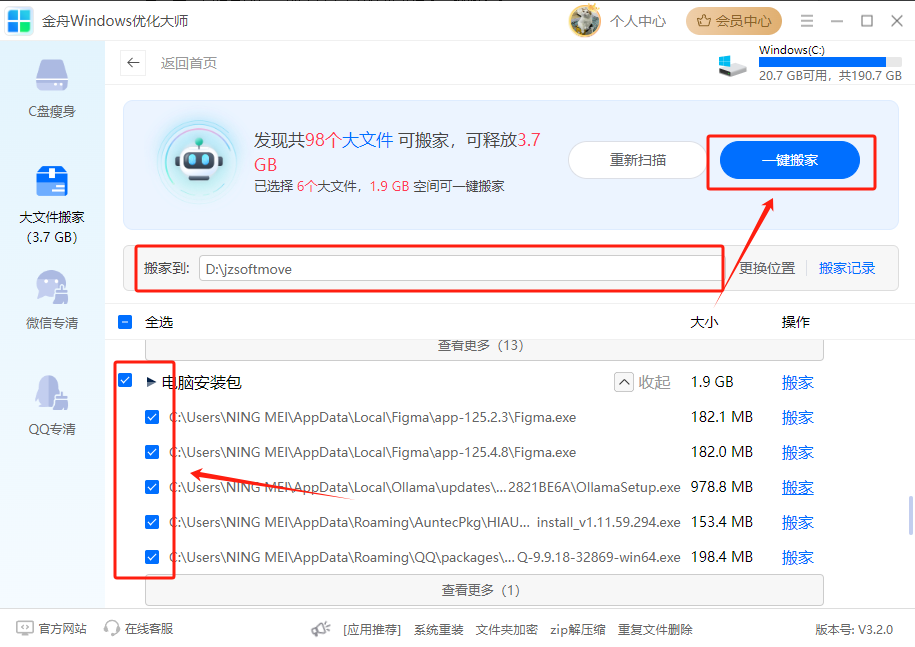Open the hamburger menu icon in title bar

(807, 21)
